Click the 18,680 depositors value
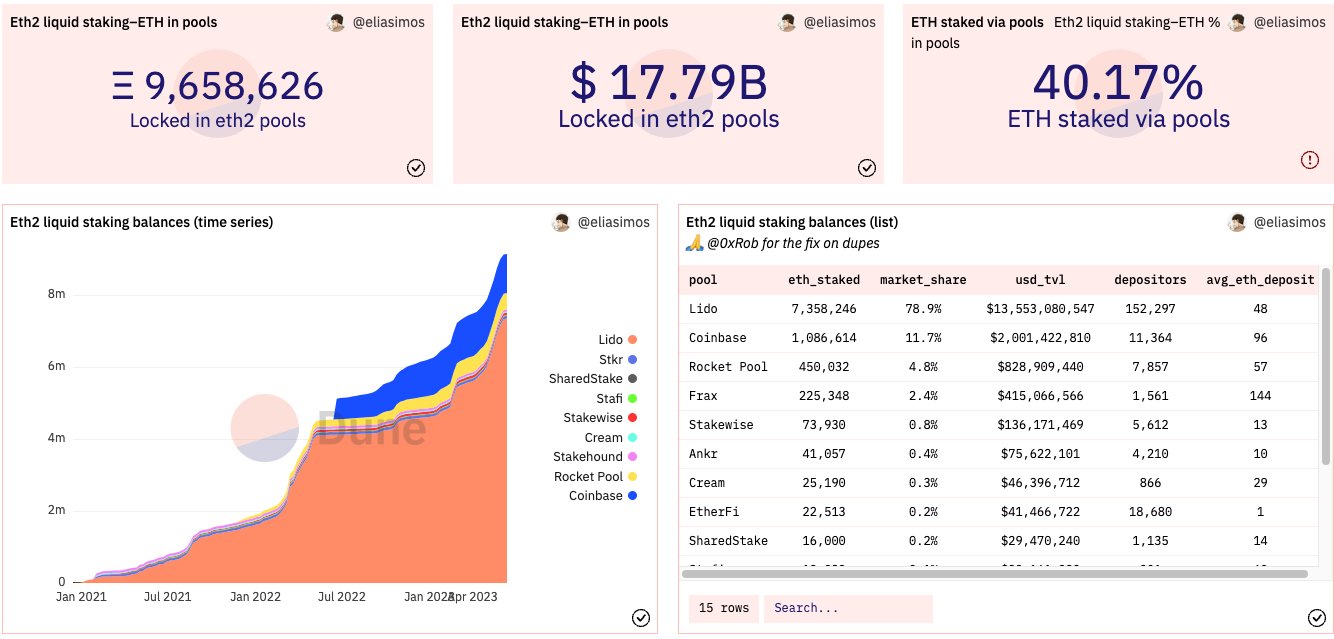 click(1150, 512)
